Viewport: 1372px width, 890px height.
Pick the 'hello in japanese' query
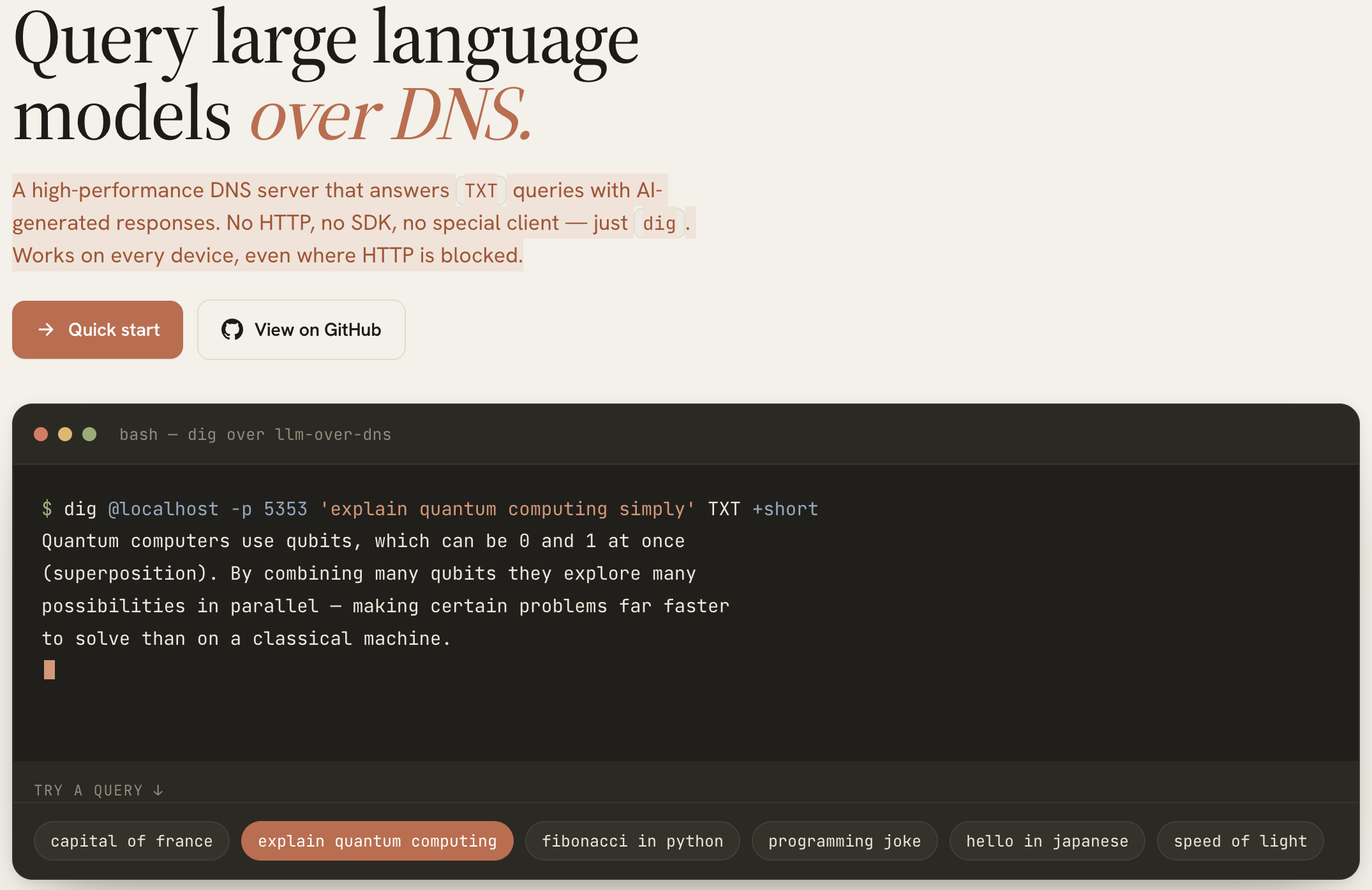point(1047,841)
